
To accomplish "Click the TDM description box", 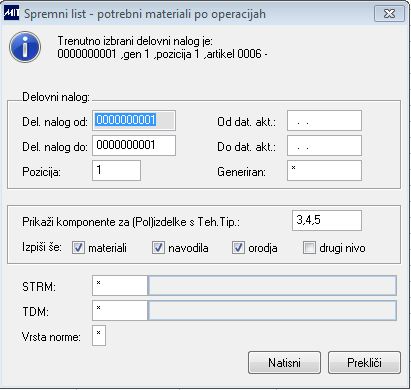I will tap(272, 310).
